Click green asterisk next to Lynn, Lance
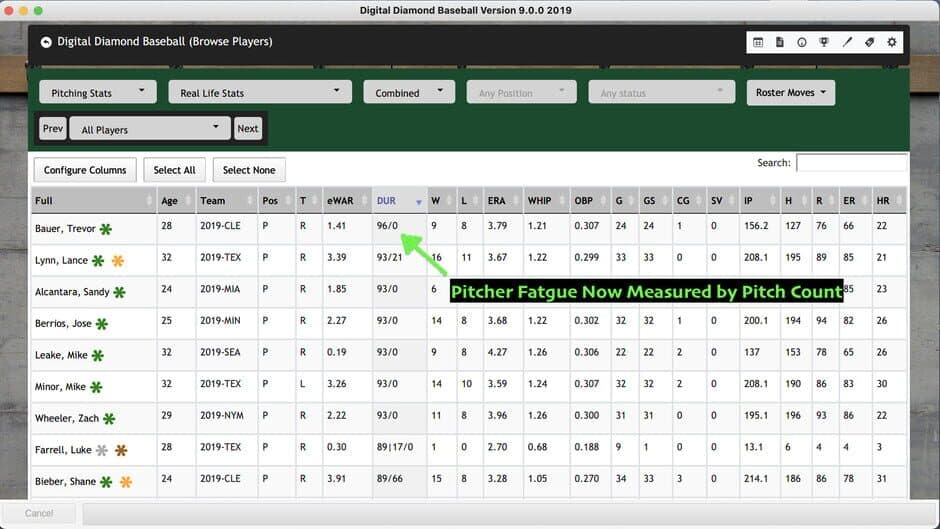 point(98,260)
